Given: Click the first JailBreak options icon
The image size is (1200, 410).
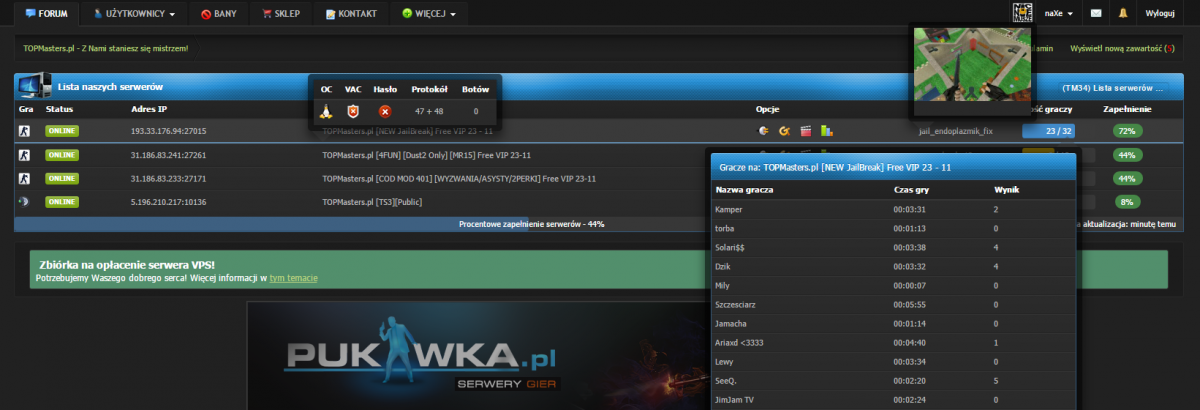Looking at the screenshot, I should (764, 130).
